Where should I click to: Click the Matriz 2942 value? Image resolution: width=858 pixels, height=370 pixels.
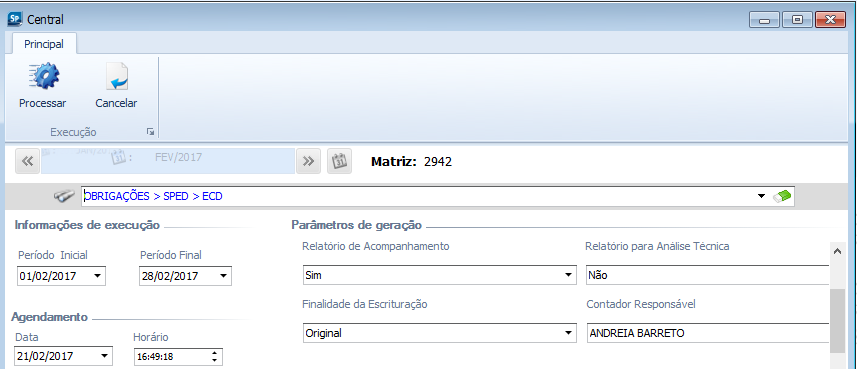tap(438, 161)
